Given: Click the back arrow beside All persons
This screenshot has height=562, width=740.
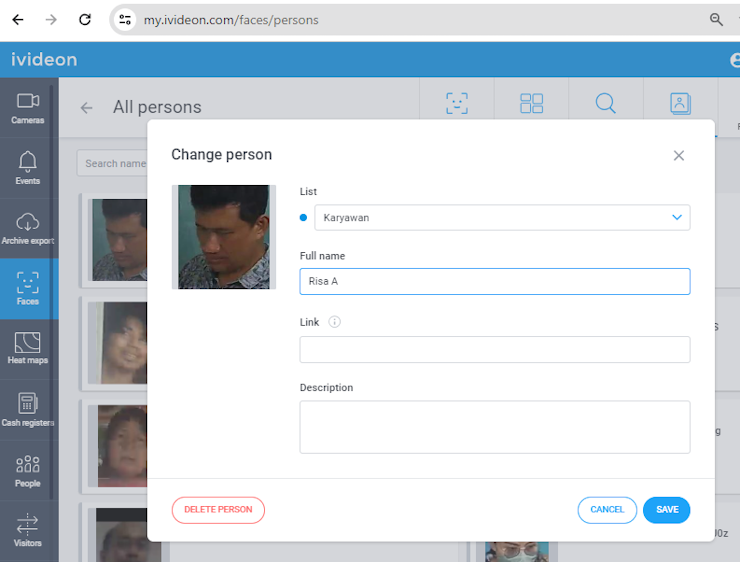Looking at the screenshot, I should pos(86,108).
